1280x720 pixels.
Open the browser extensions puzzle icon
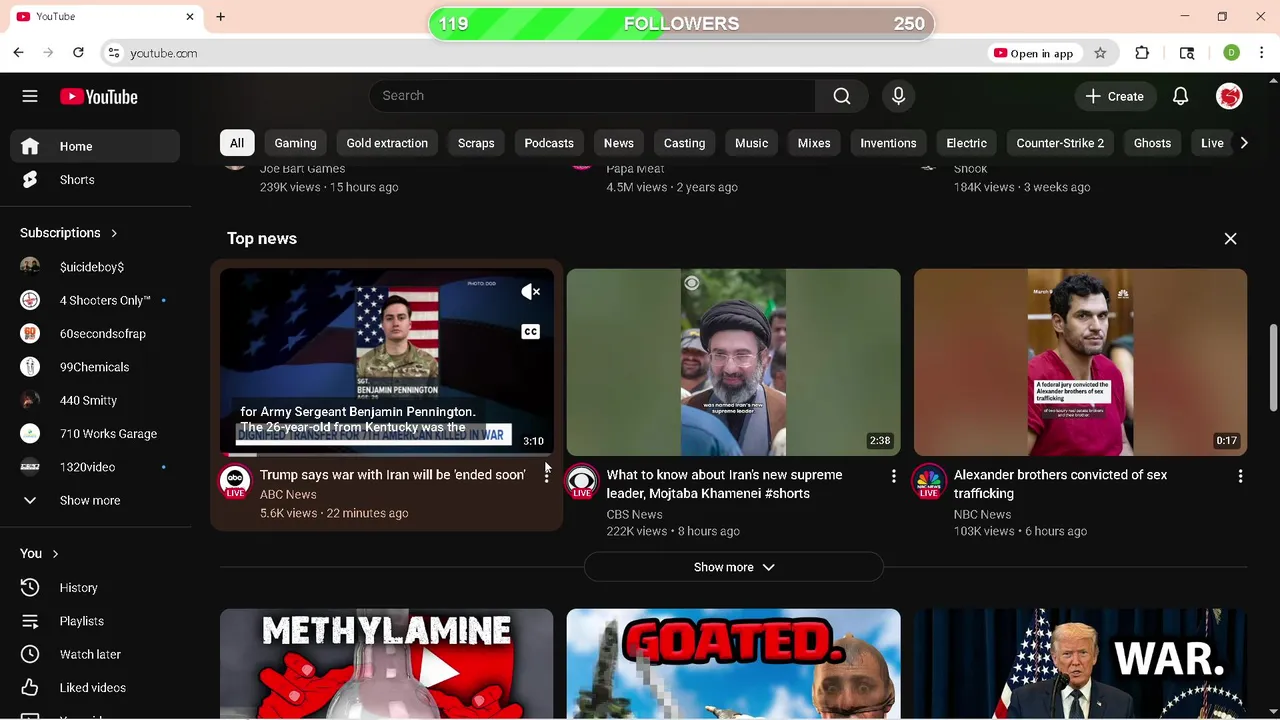1142,53
